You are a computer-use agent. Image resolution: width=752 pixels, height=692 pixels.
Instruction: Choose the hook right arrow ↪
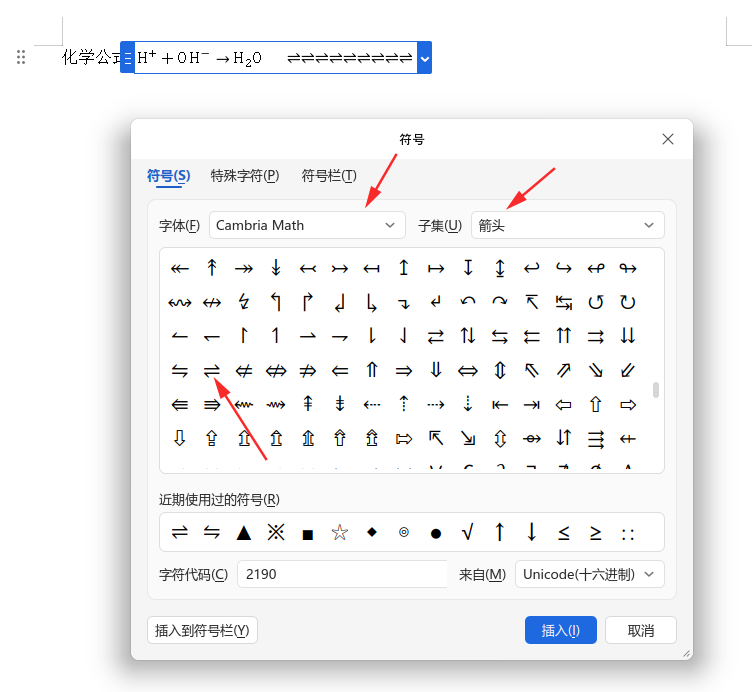click(x=564, y=268)
